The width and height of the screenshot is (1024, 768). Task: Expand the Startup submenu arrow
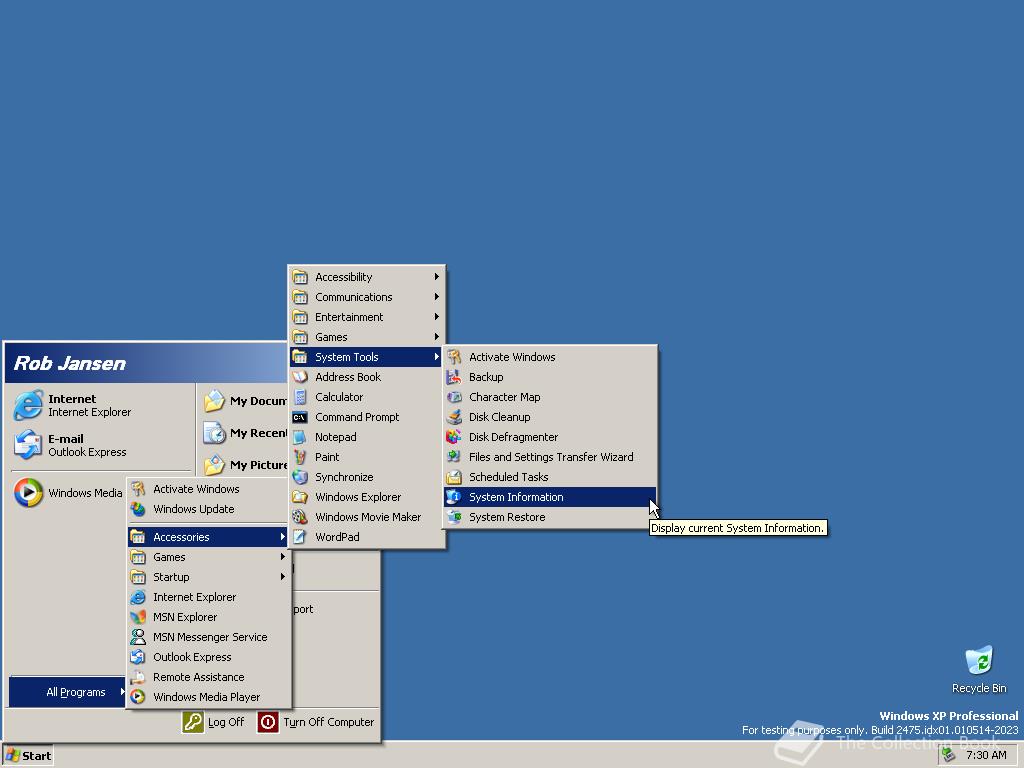282,577
